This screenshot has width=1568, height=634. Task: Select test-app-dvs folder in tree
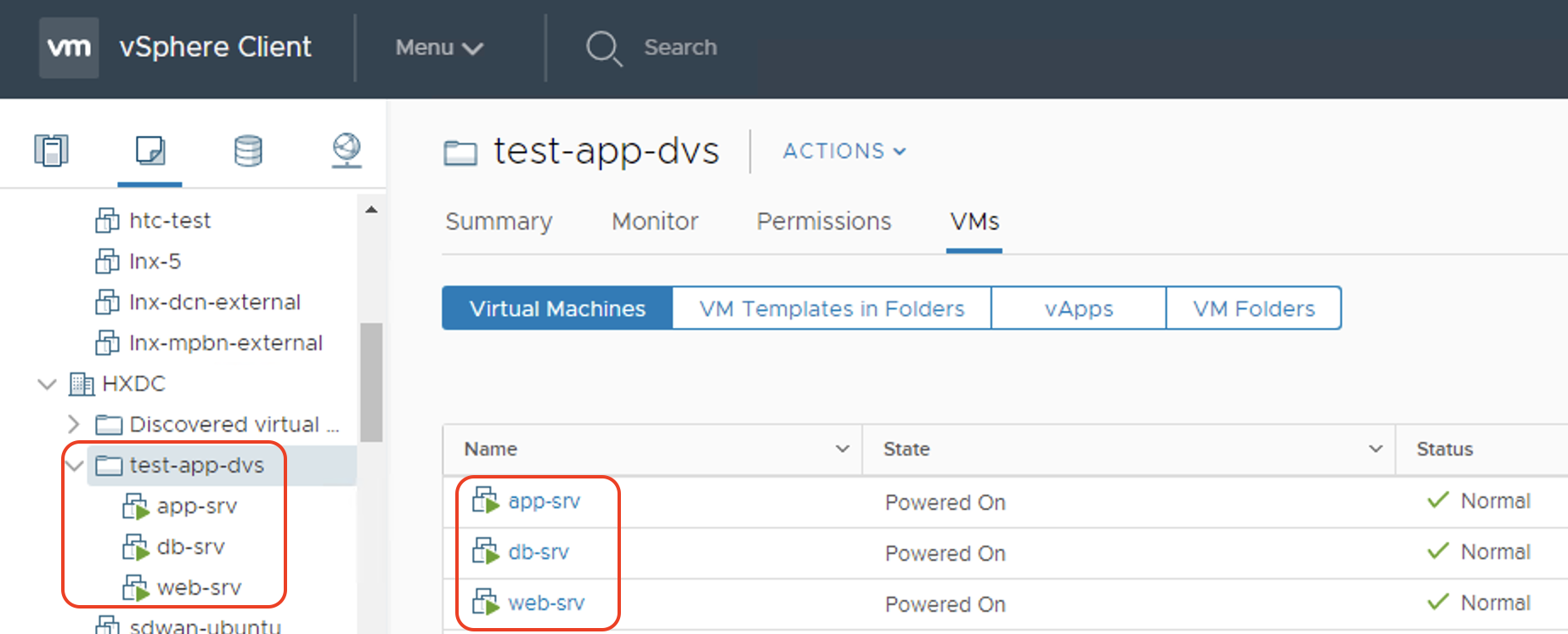(196, 466)
